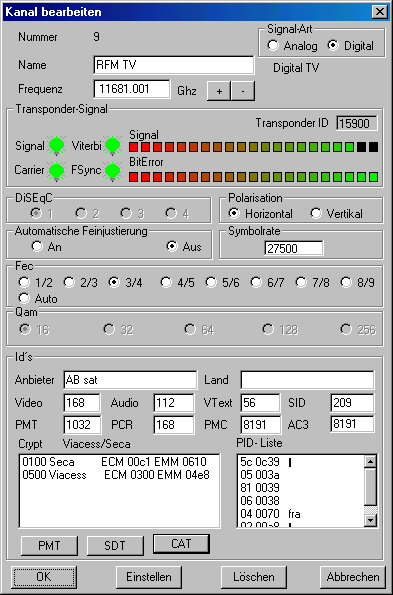Click the Signal strength level bar
Screen dimensions: 393x595
point(253,147)
